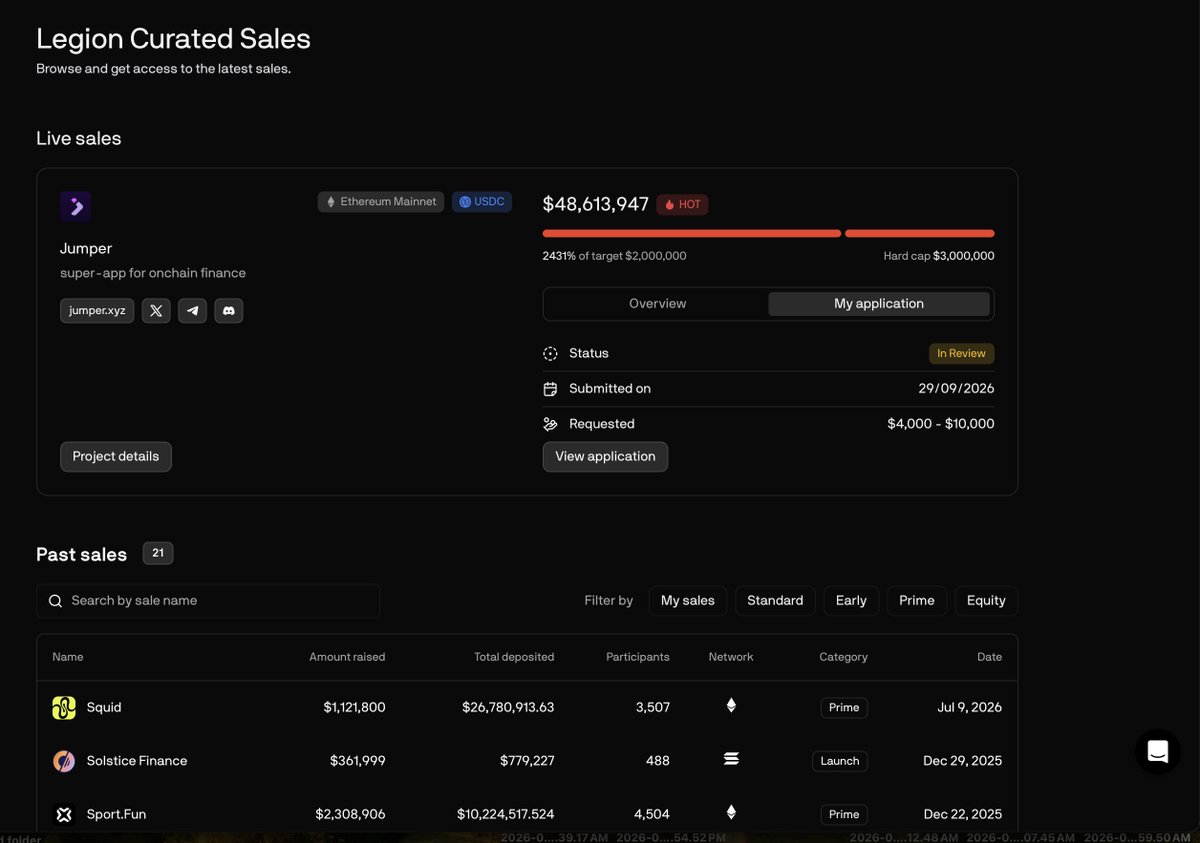Click the Date column header
Screen dimensions: 1200x843
point(990,657)
